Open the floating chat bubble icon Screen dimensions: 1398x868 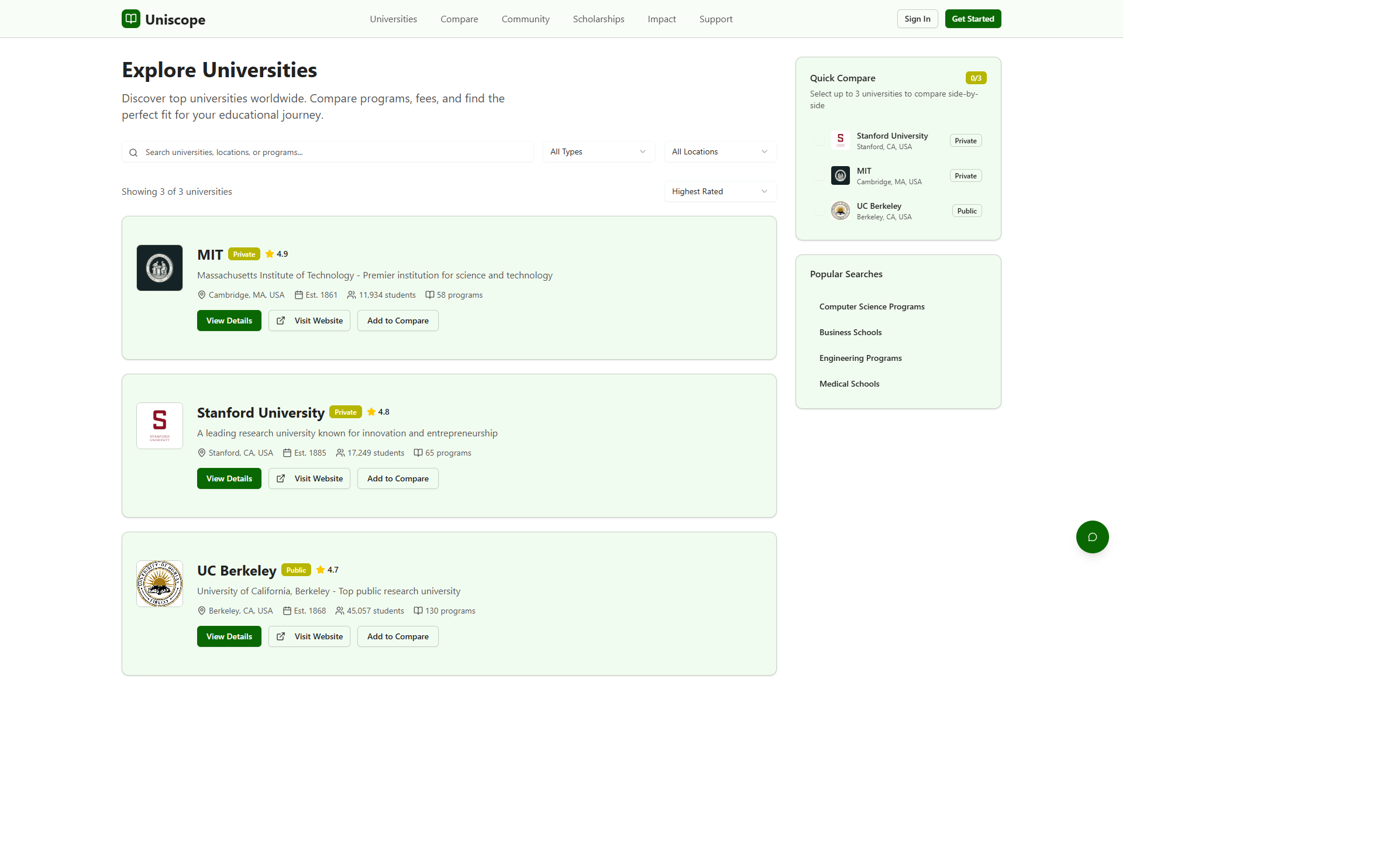1092,537
